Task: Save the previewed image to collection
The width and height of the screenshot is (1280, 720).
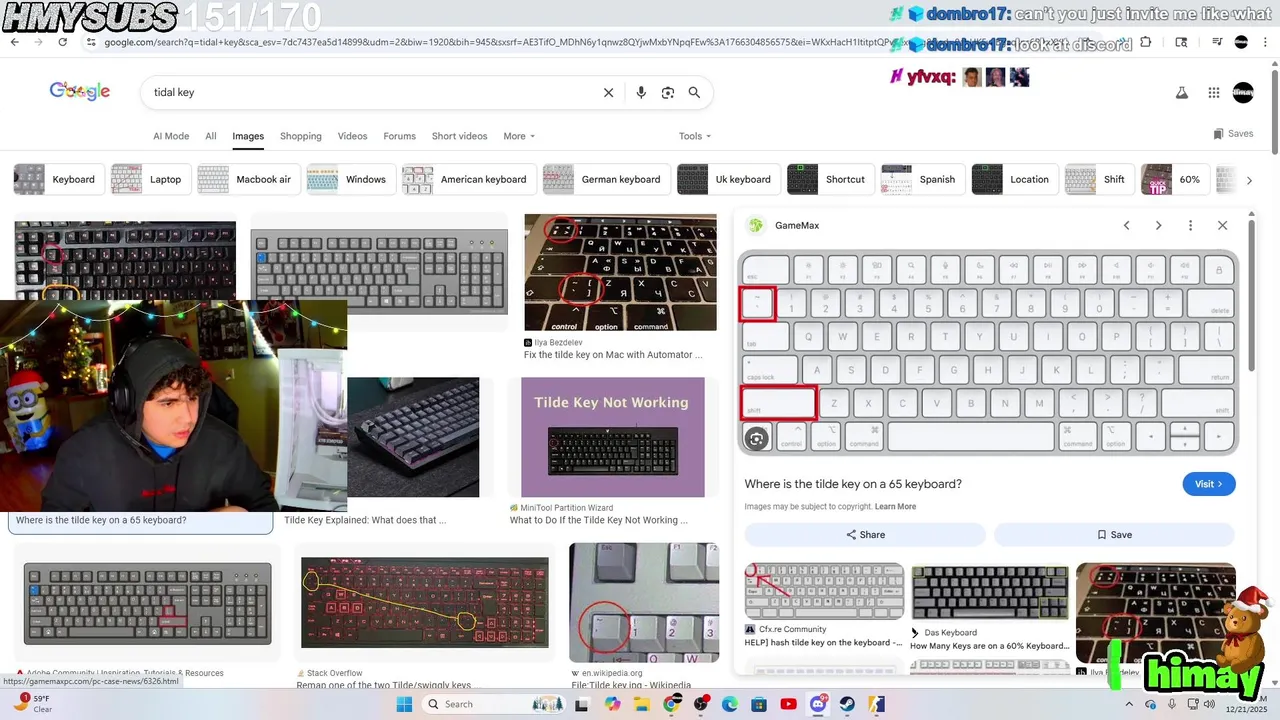Action: [x=1114, y=535]
